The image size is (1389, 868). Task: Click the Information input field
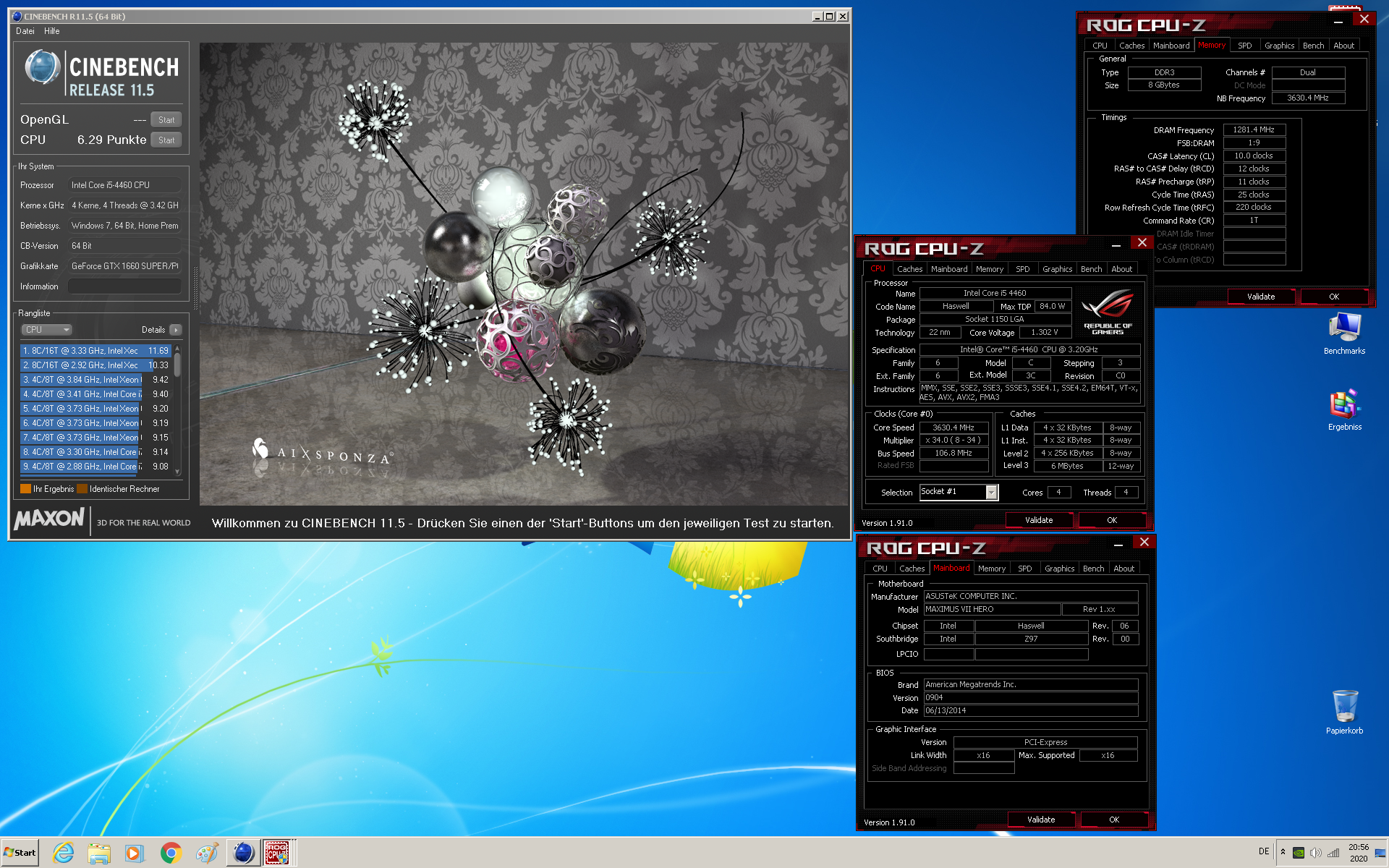coord(124,286)
